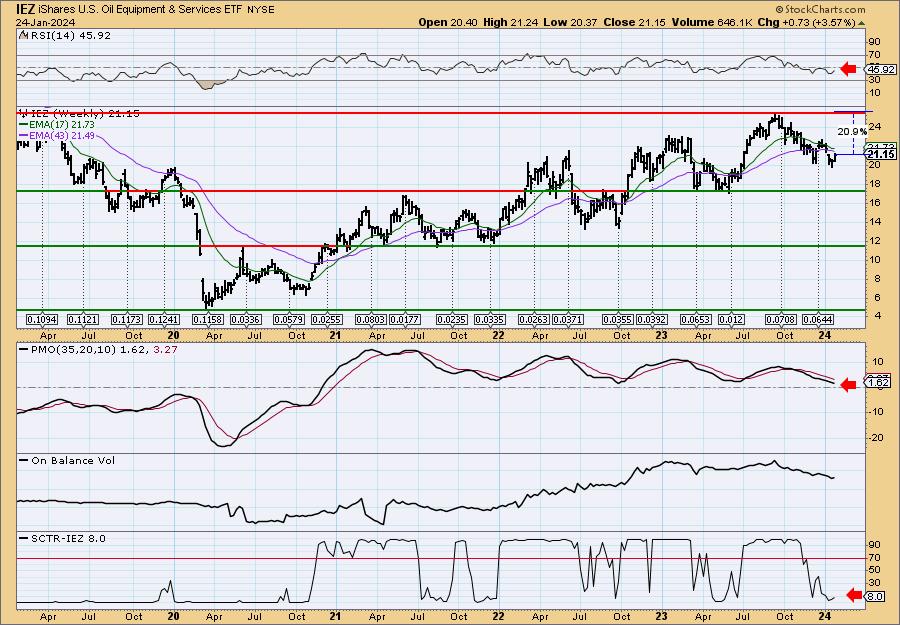Viewport: 900px width, 625px height.
Task: Click the 0.0708 dividend box
Action: (781, 319)
